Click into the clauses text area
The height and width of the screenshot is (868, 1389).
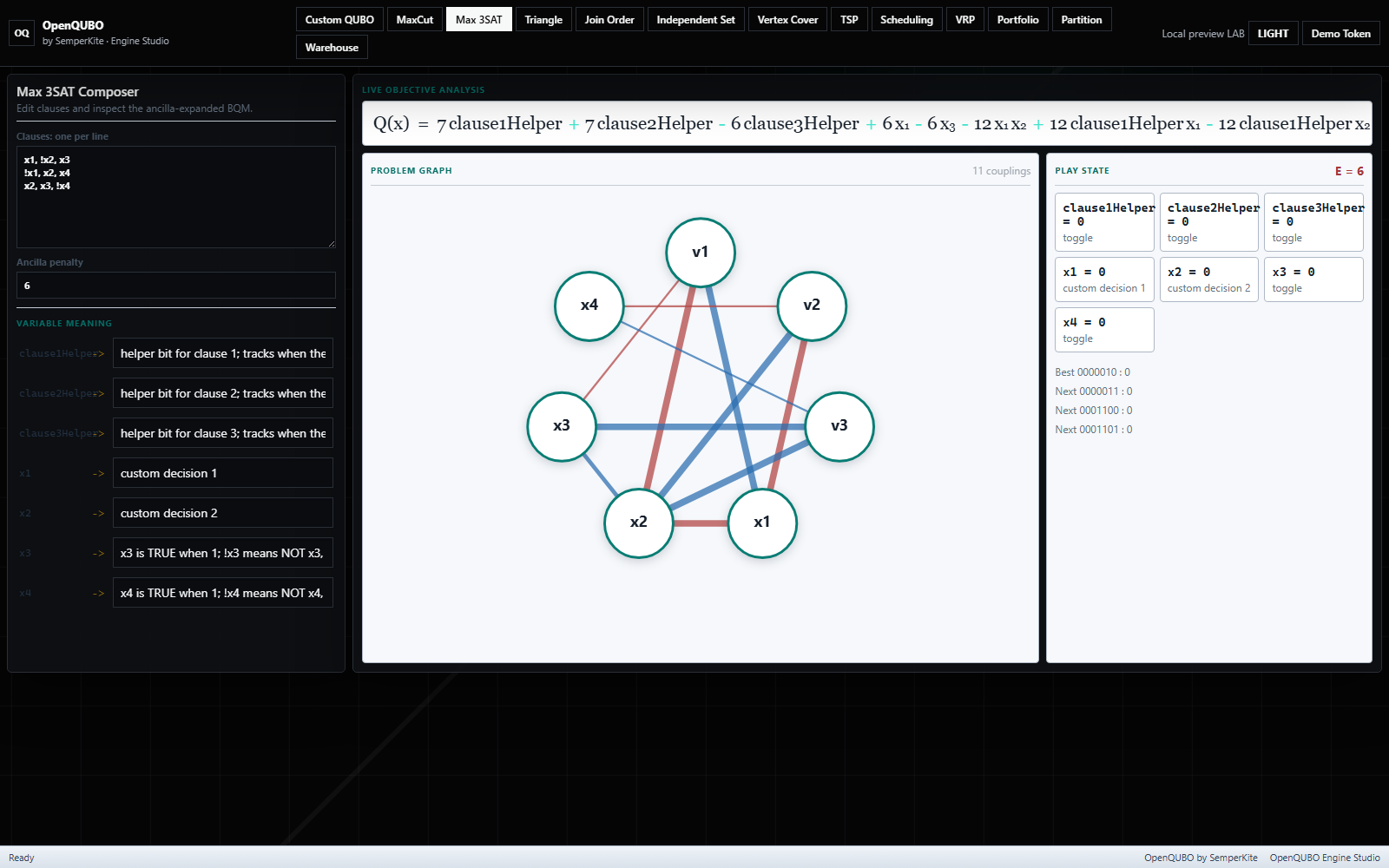(x=176, y=197)
